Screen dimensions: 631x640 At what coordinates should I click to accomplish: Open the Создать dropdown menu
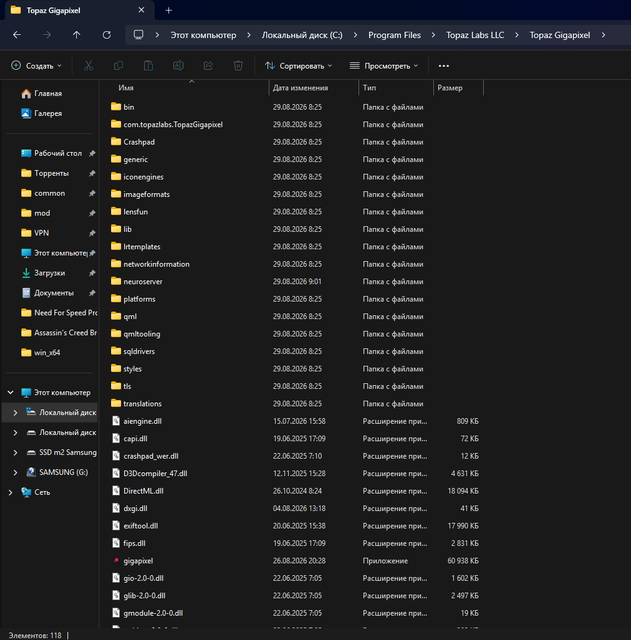click(x=37, y=66)
